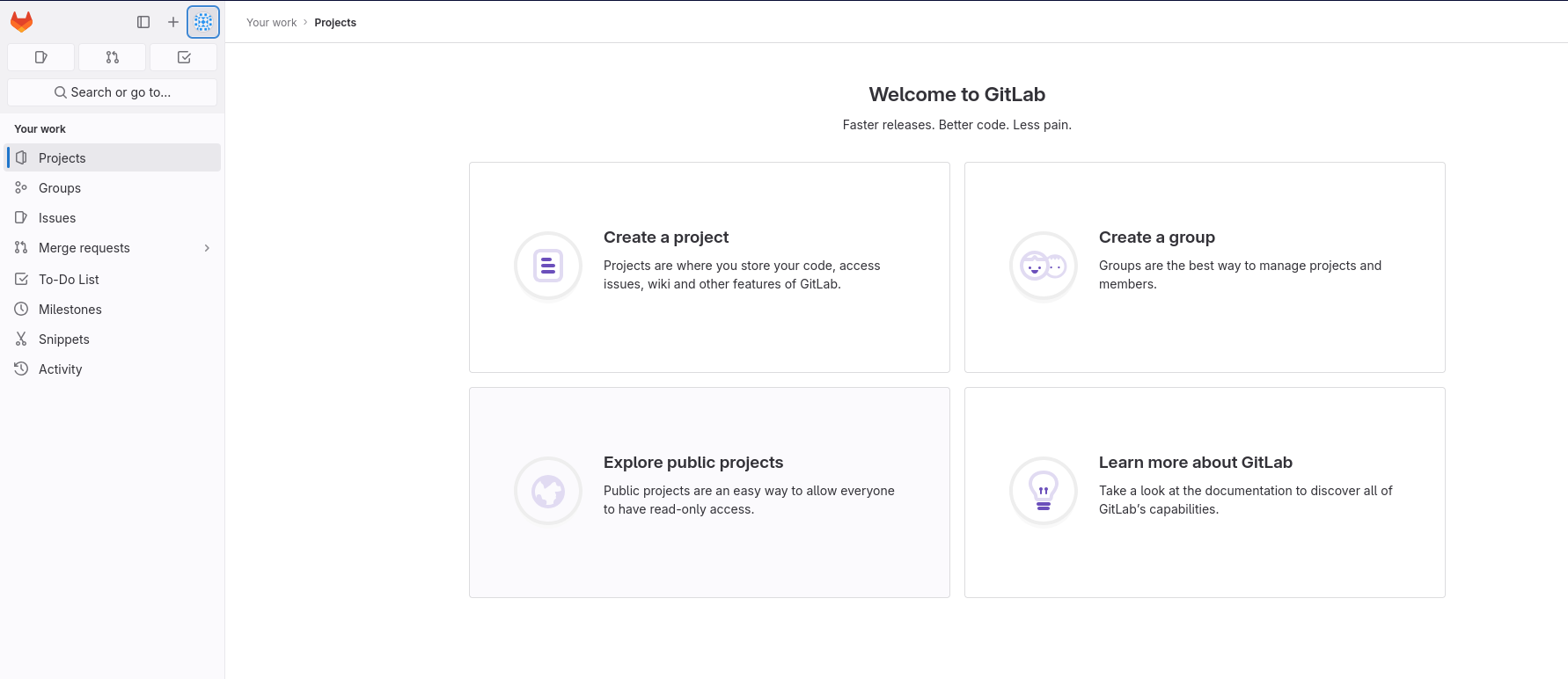This screenshot has width=1568, height=679.
Task: Click the globe illustration icon
Action: (x=548, y=491)
